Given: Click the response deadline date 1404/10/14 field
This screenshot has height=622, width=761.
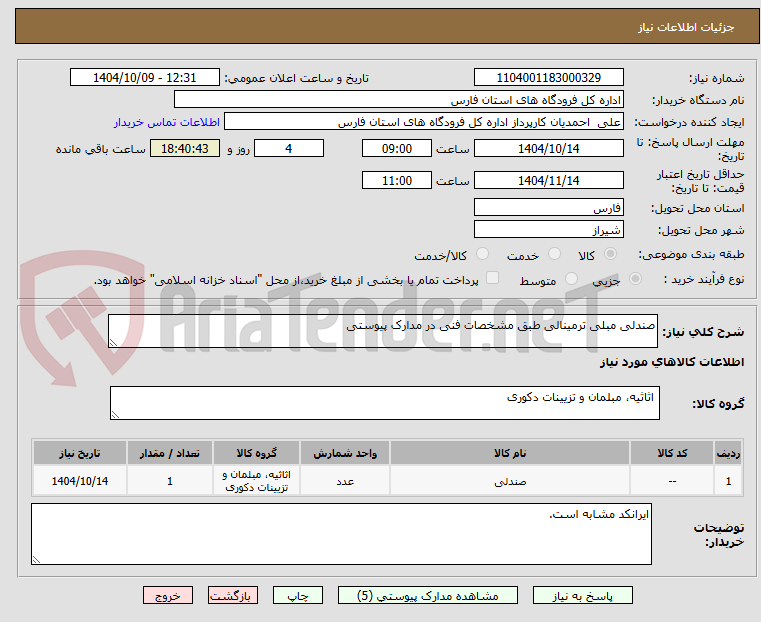Looking at the screenshot, I should (x=548, y=148).
